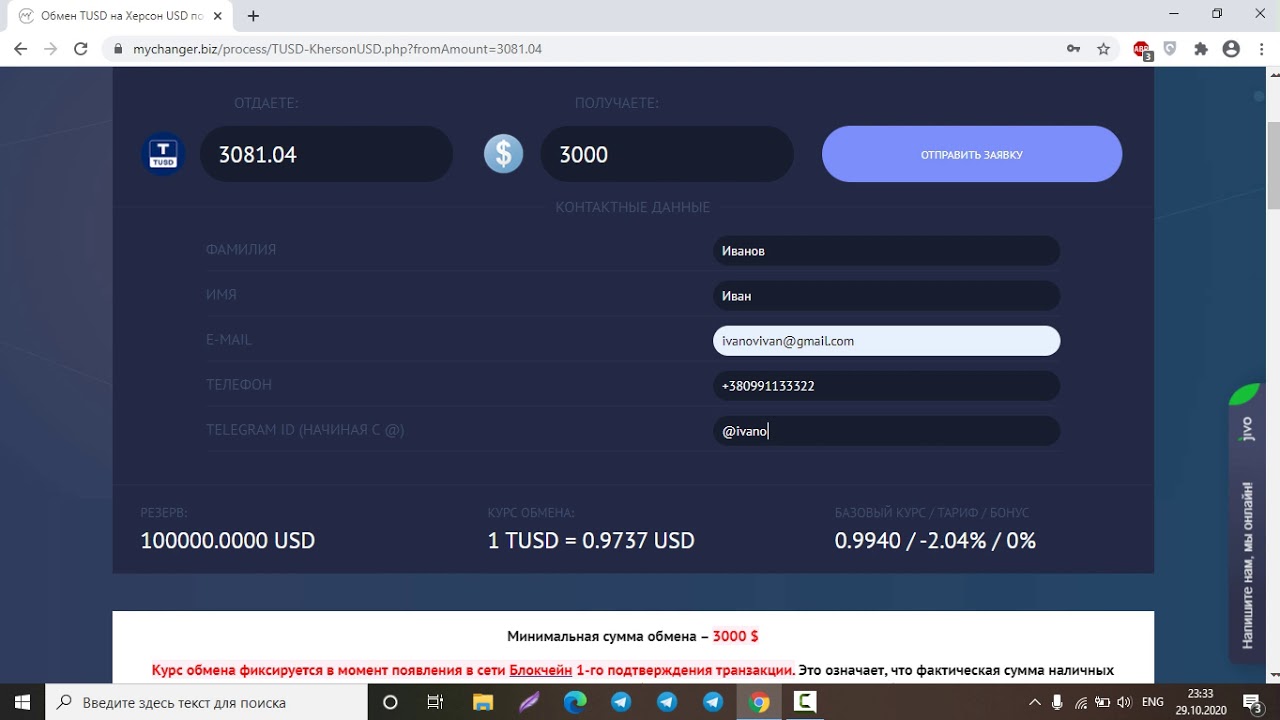Open the purple feather app on taskbar
Image resolution: width=1280 pixels, height=720 pixels.
pos(528,702)
